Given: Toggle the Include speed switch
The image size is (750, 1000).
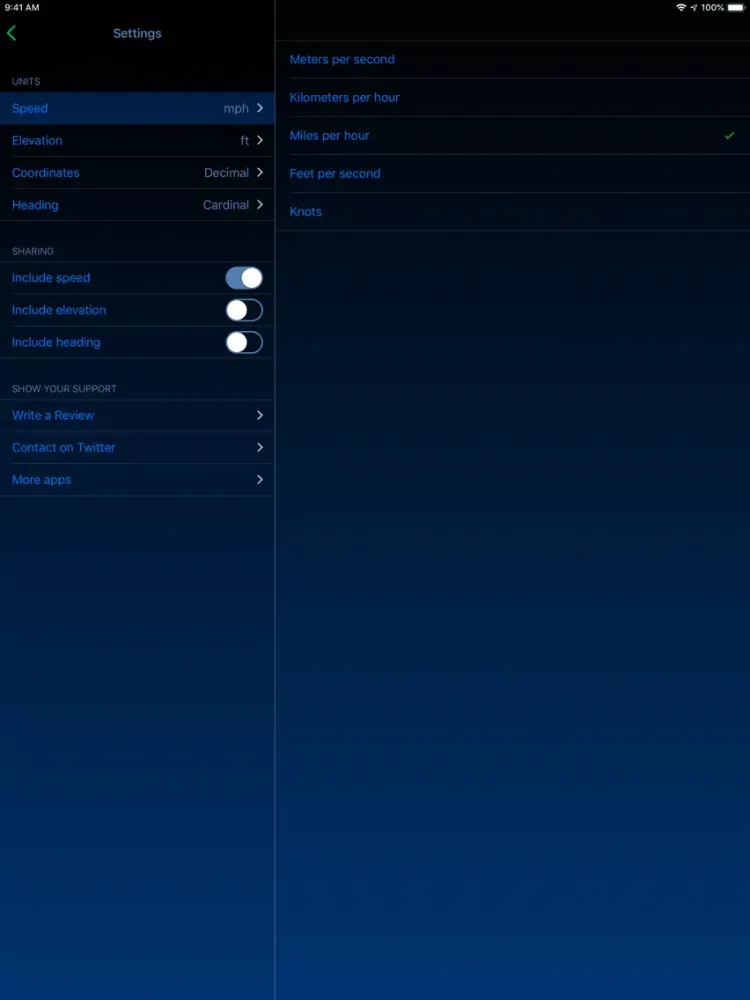Looking at the screenshot, I should 244,278.
